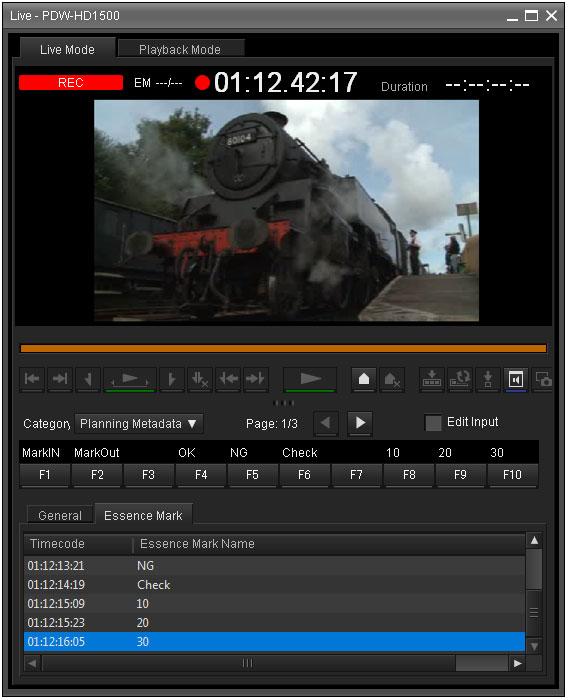Click the download-to-device arrow icon
The image size is (567, 699).
(488, 379)
